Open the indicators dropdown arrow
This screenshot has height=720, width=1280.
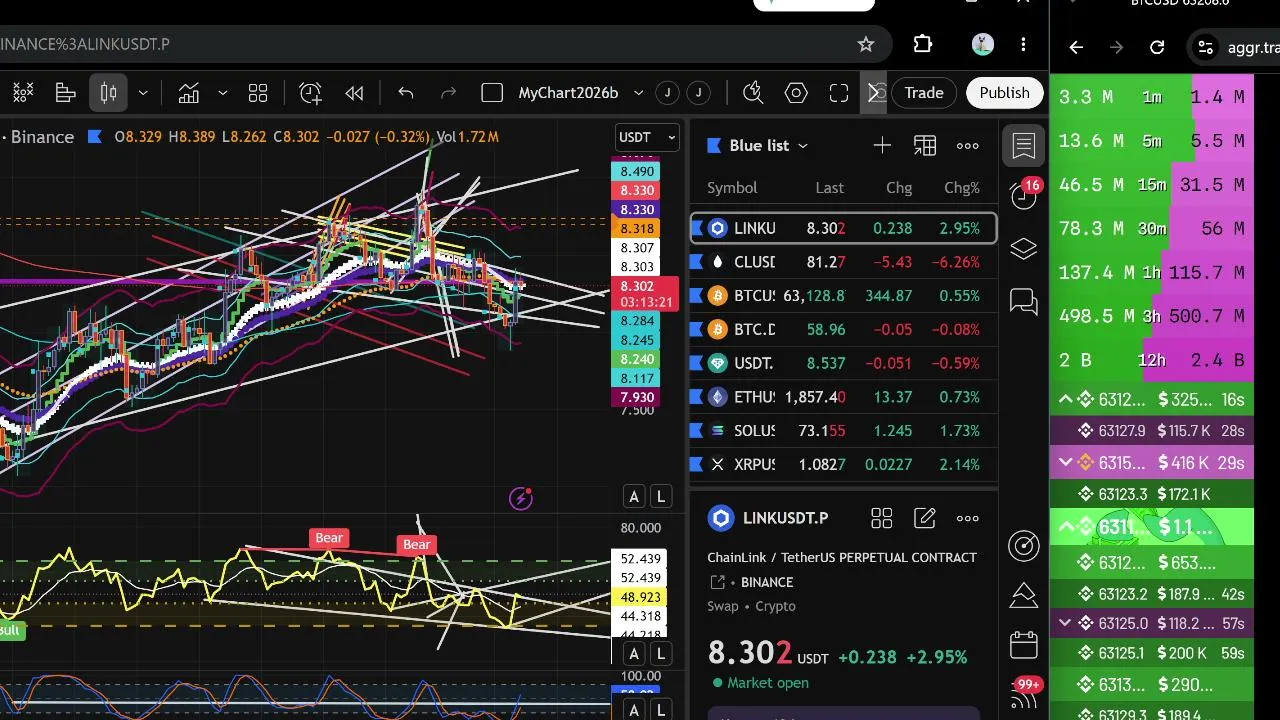(222, 93)
